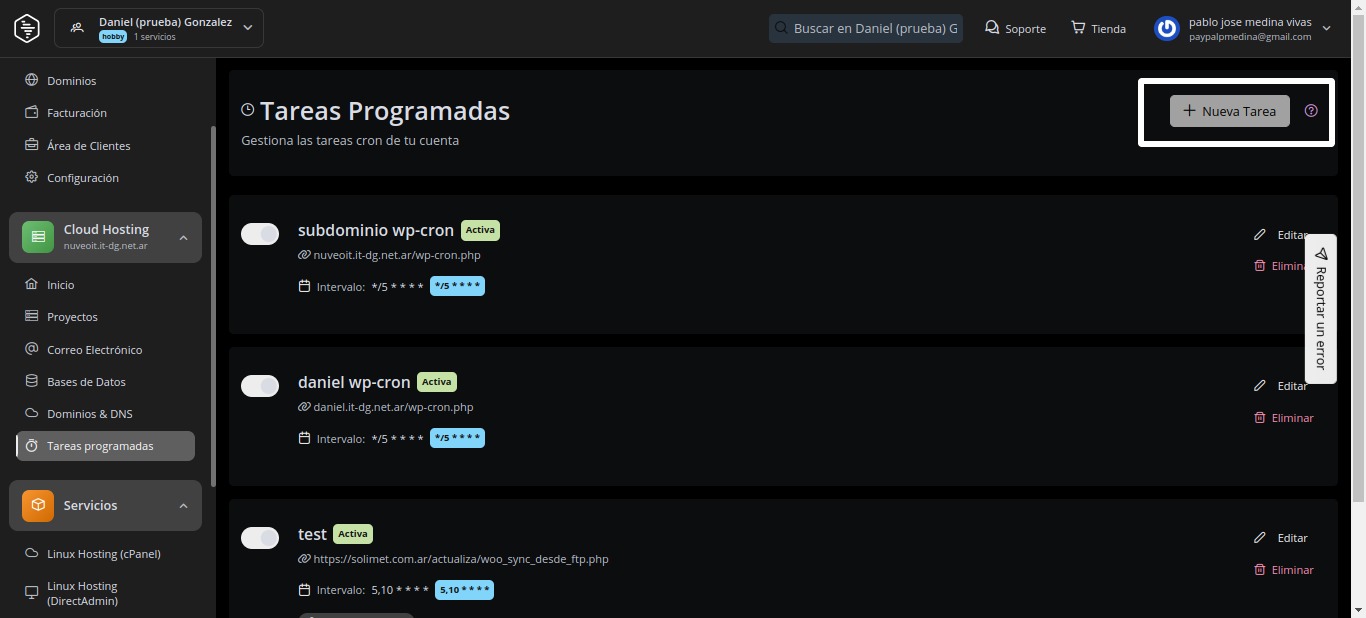This screenshot has height=618, width=1366.
Task: Collapse the Servicios section chevron
Action: [183, 506]
